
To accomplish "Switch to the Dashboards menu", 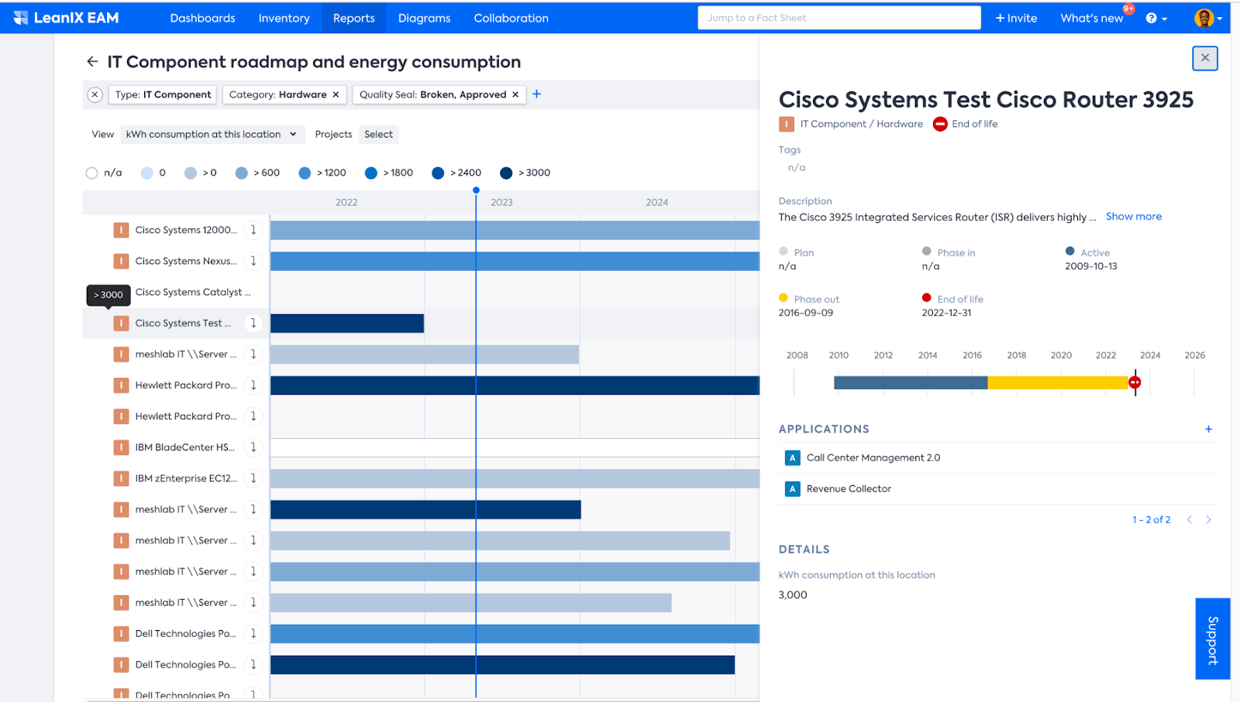I will (202, 17).
